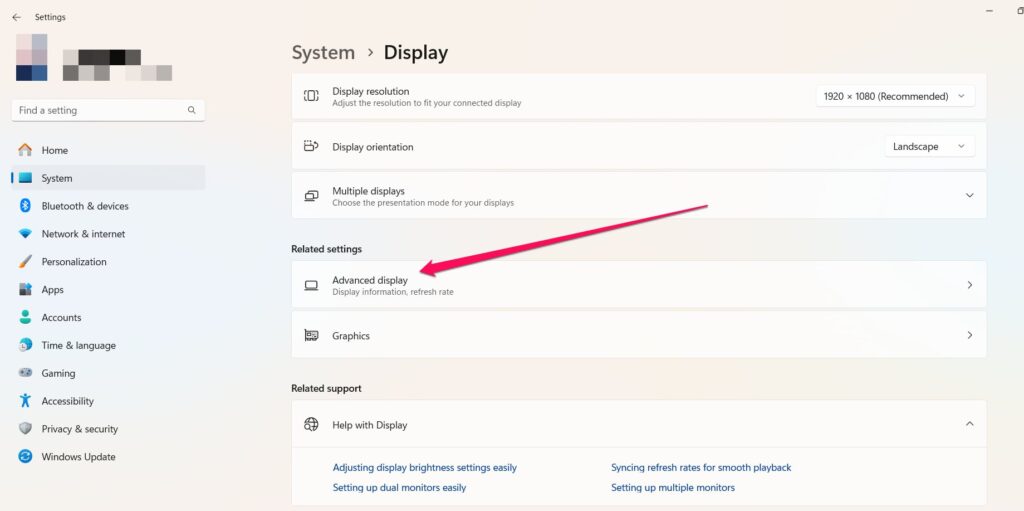
Task: Click the Find a setting search box
Action: (x=100, y=110)
